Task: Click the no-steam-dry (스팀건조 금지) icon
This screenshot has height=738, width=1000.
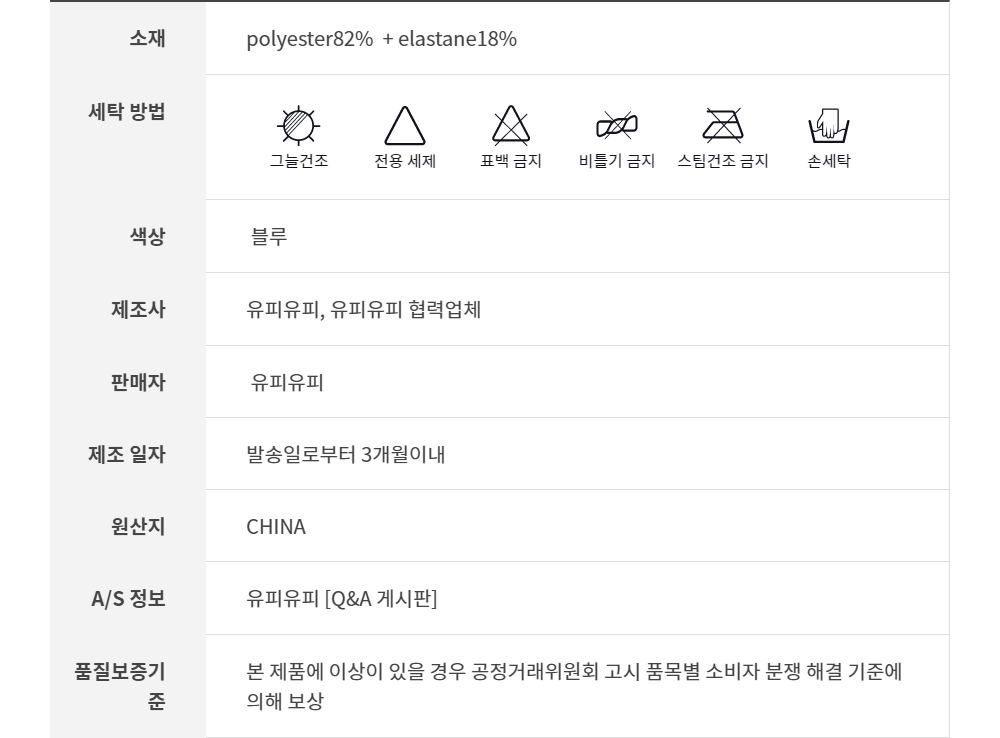Action: coord(722,125)
